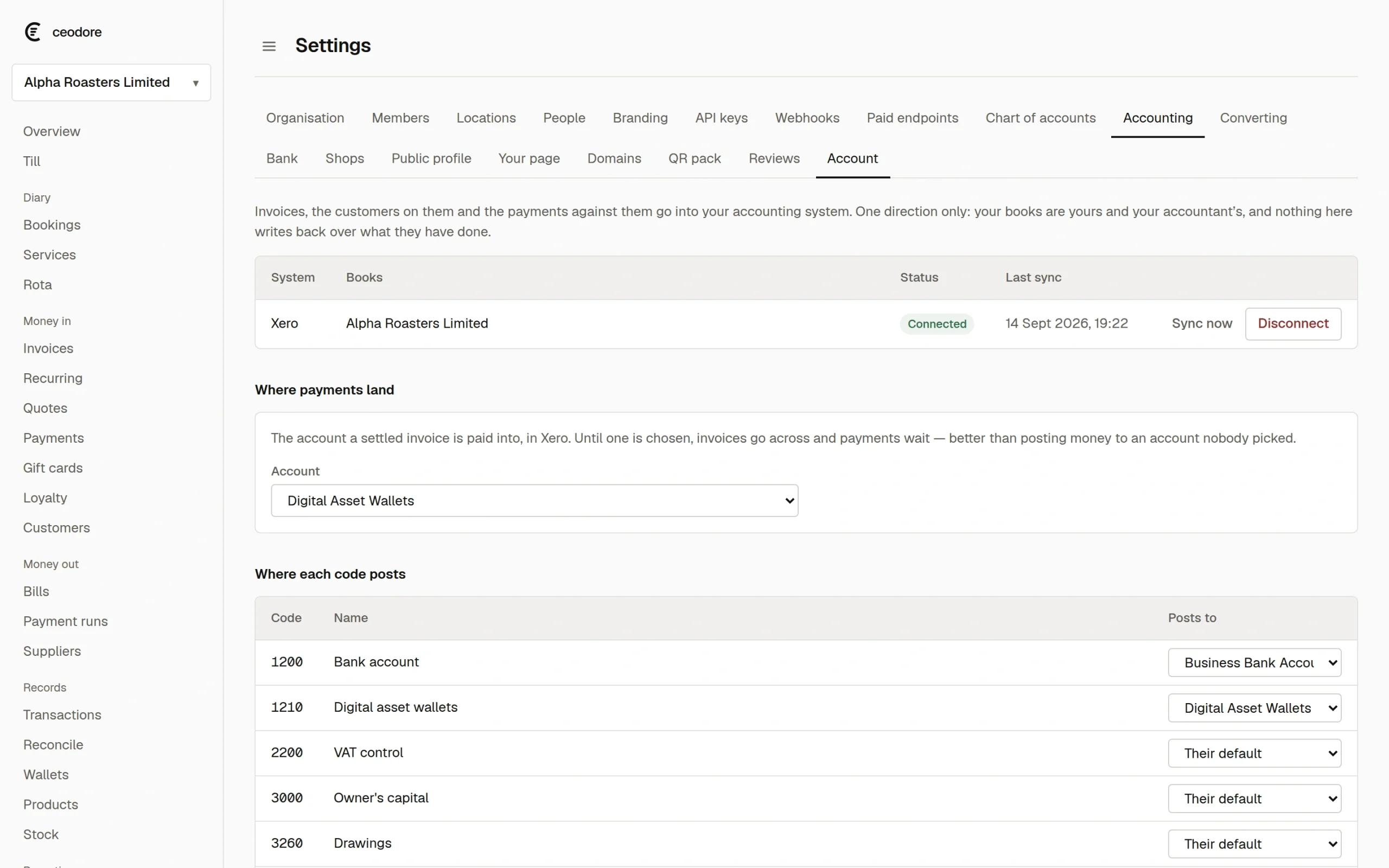Switch to the Reviews tab
1389x868 pixels.
774,158
